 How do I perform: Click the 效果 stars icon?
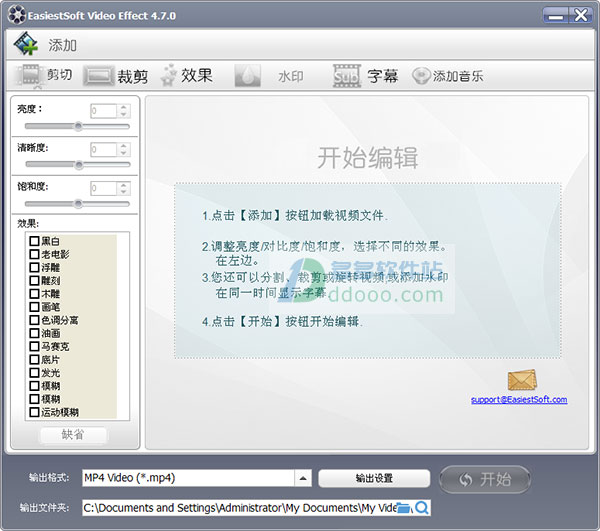point(169,75)
